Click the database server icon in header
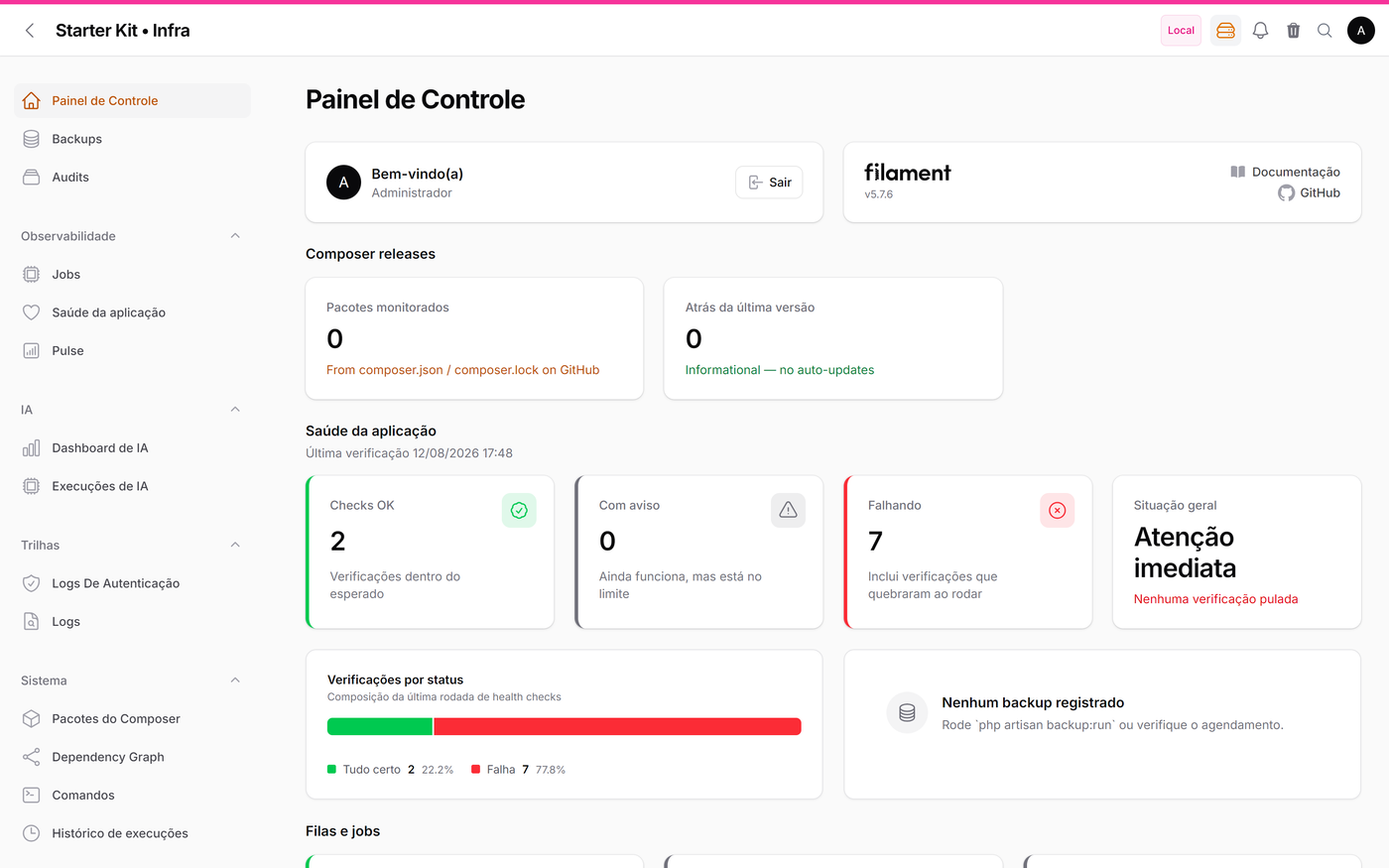The image size is (1389, 868). click(1225, 31)
